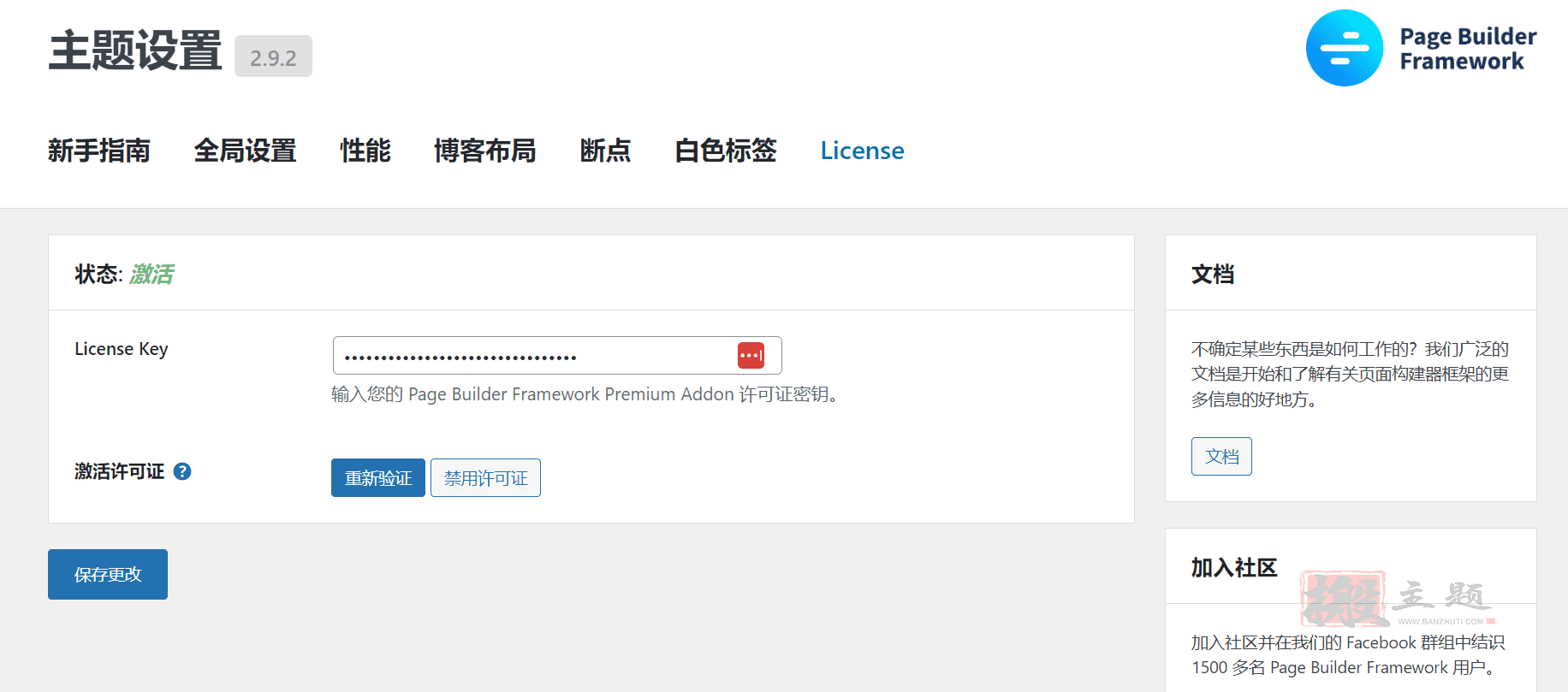Viewport: 1568px width, 692px height.
Task: Go to the 博客布局 tab
Action: (485, 151)
